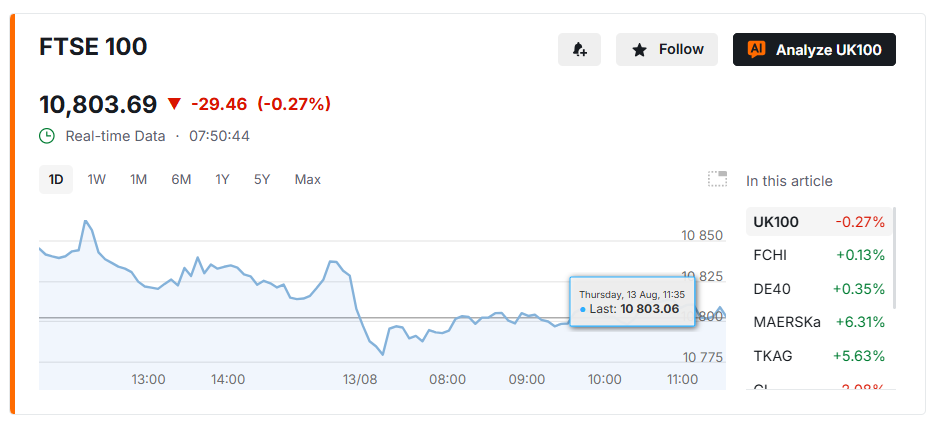Click the fullscreen chart expand icon
The width and height of the screenshot is (937, 424).
tap(717, 179)
